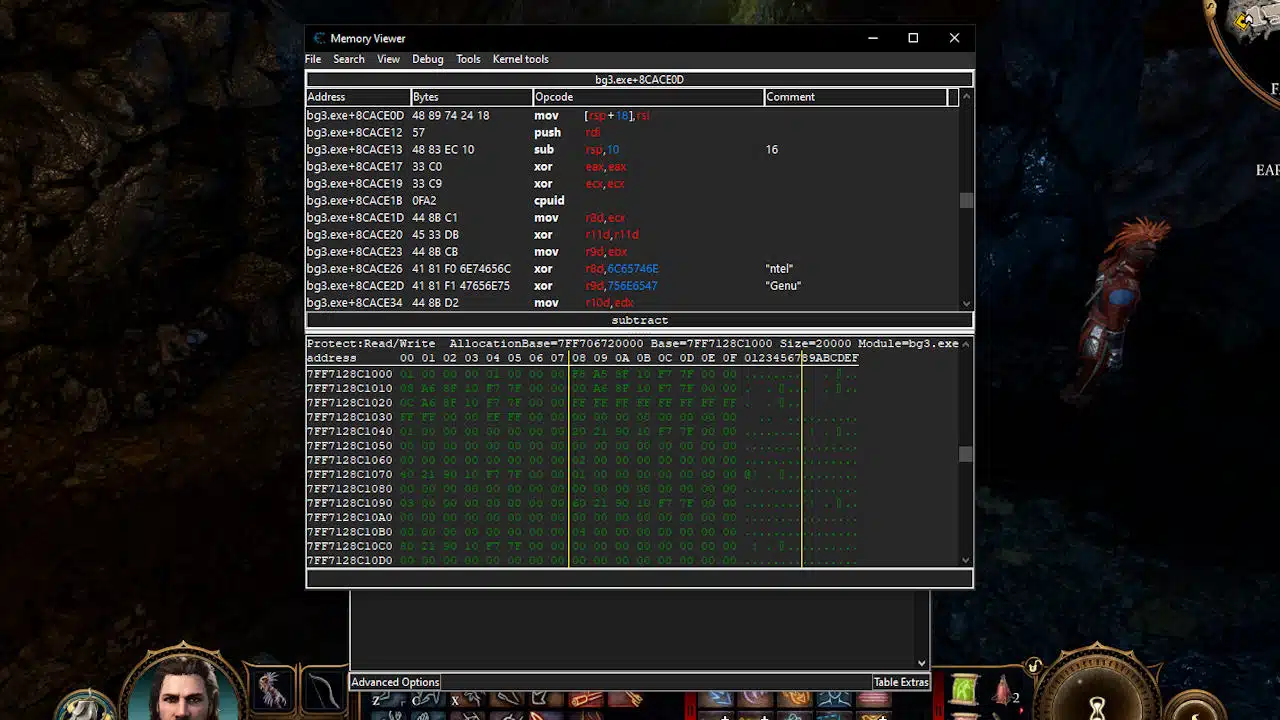Click the character portrait in the game HUD
This screenshot has height=720, width=1280.
tap(185, 687)
